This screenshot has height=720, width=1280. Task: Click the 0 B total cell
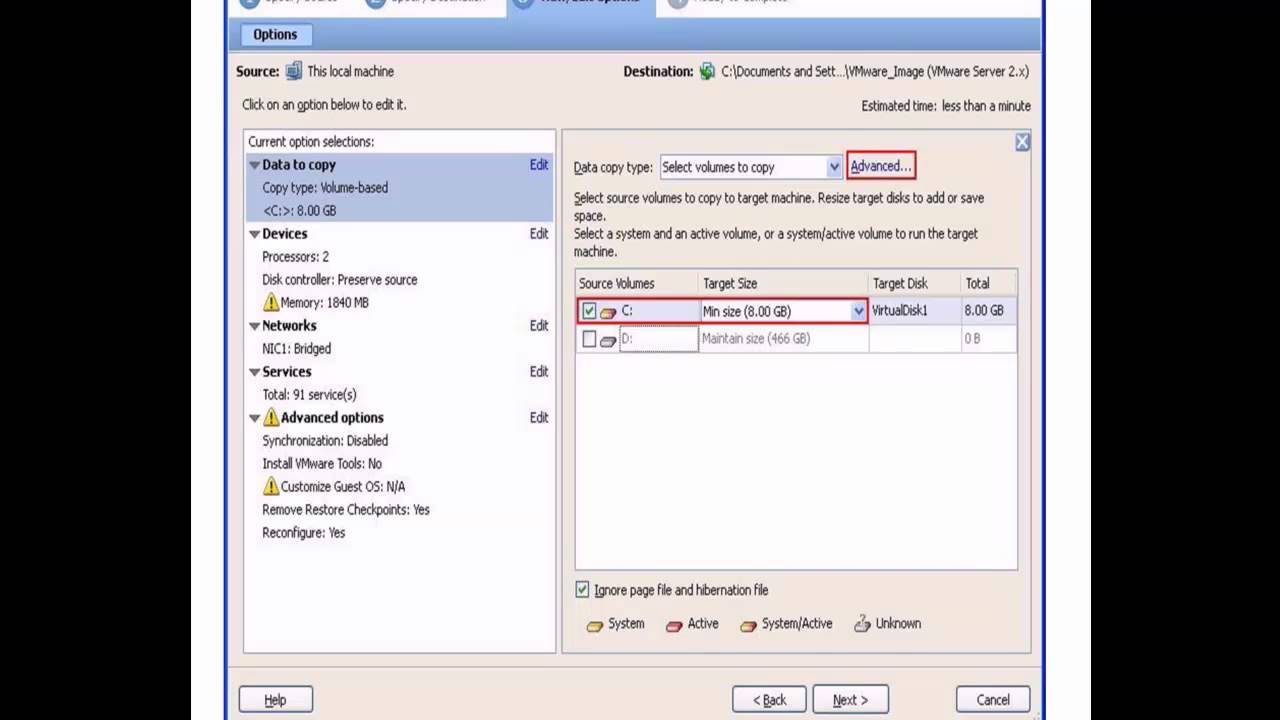[x=989, y=339]
